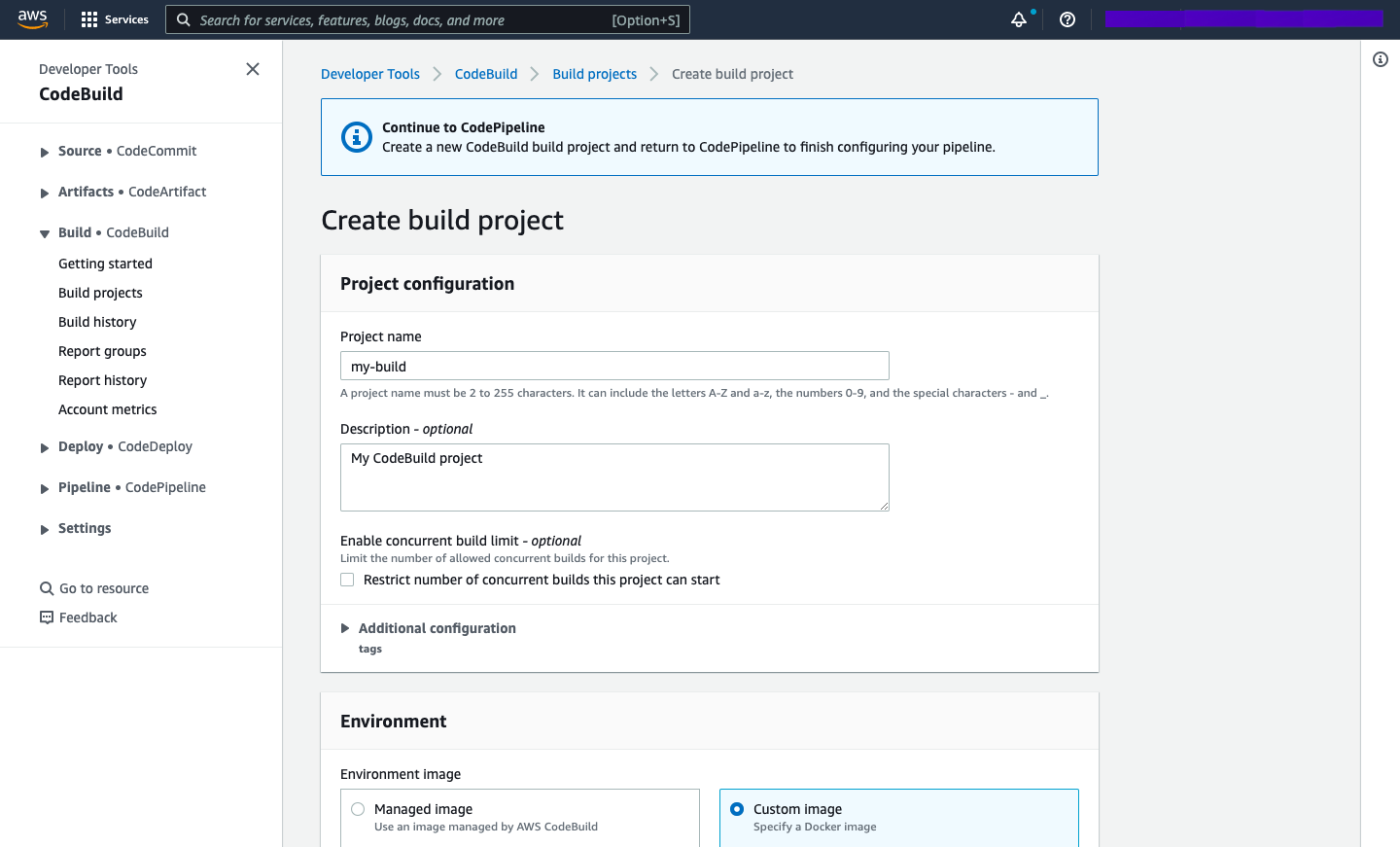1400x847 pixels.
Task: Click the Create build project breadcrumb text
Action: 732,74
